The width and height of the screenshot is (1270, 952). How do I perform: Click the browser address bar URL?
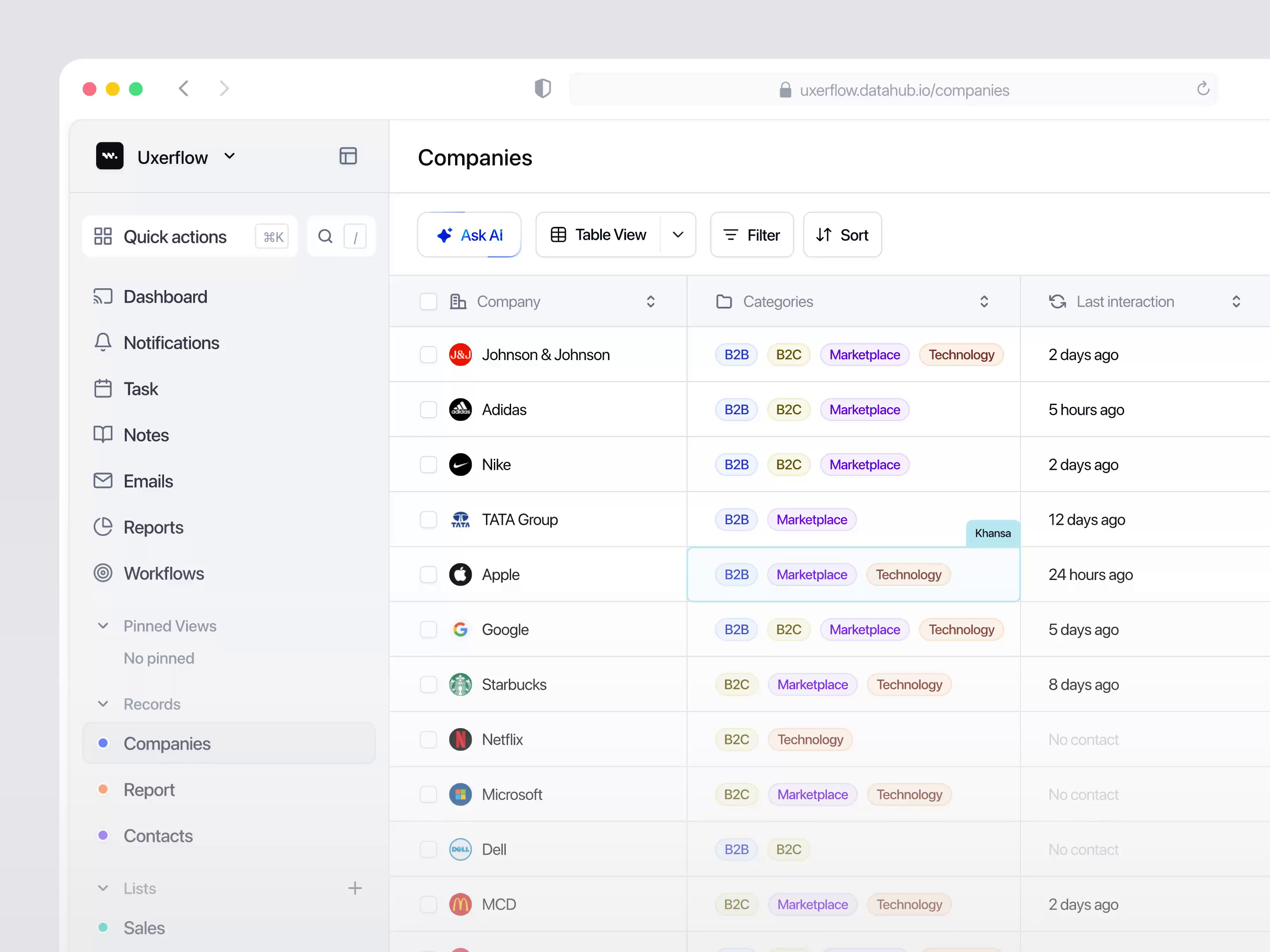click(904, 90)
